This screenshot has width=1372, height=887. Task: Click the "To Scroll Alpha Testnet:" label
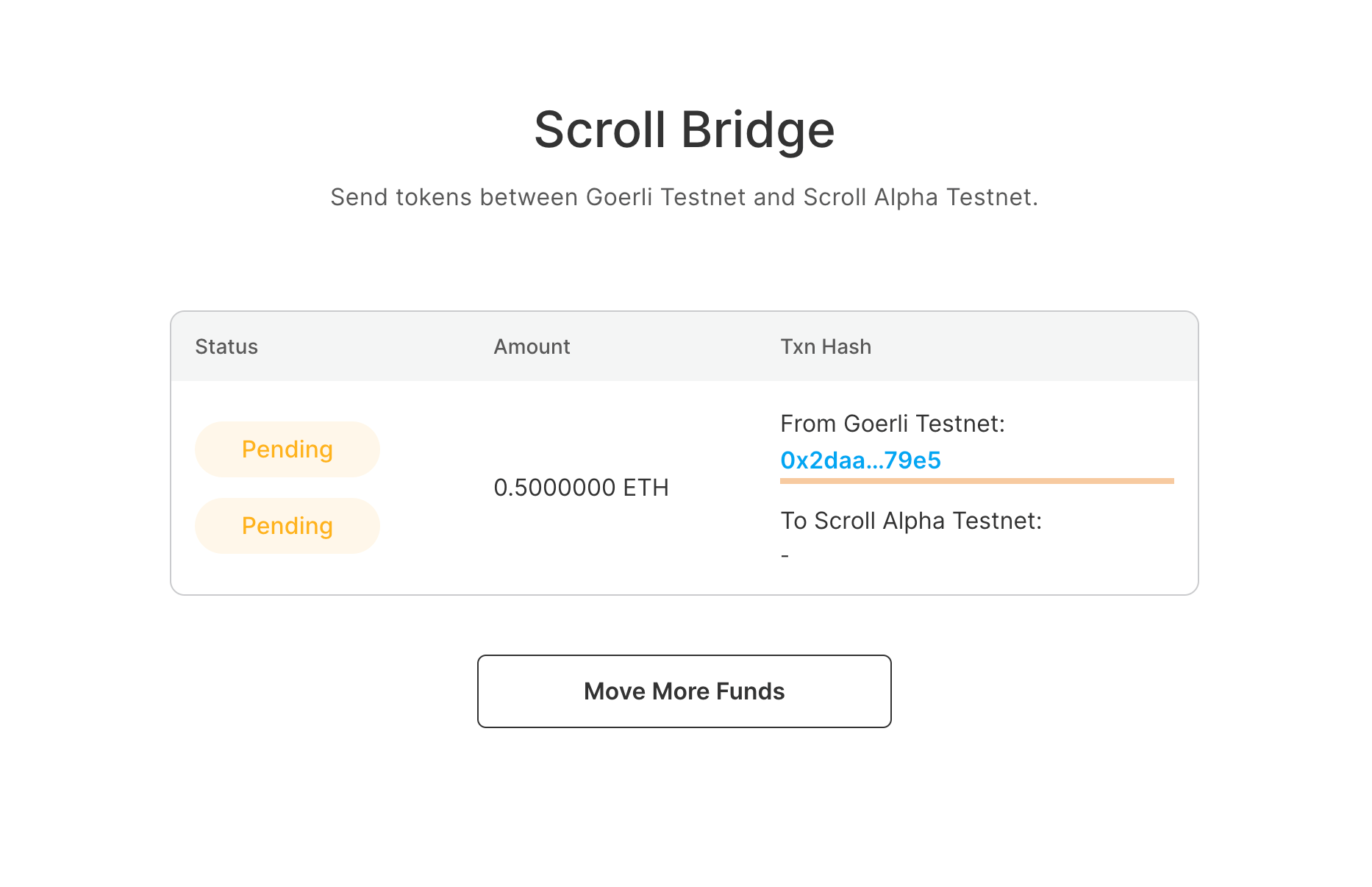point(911,521)
